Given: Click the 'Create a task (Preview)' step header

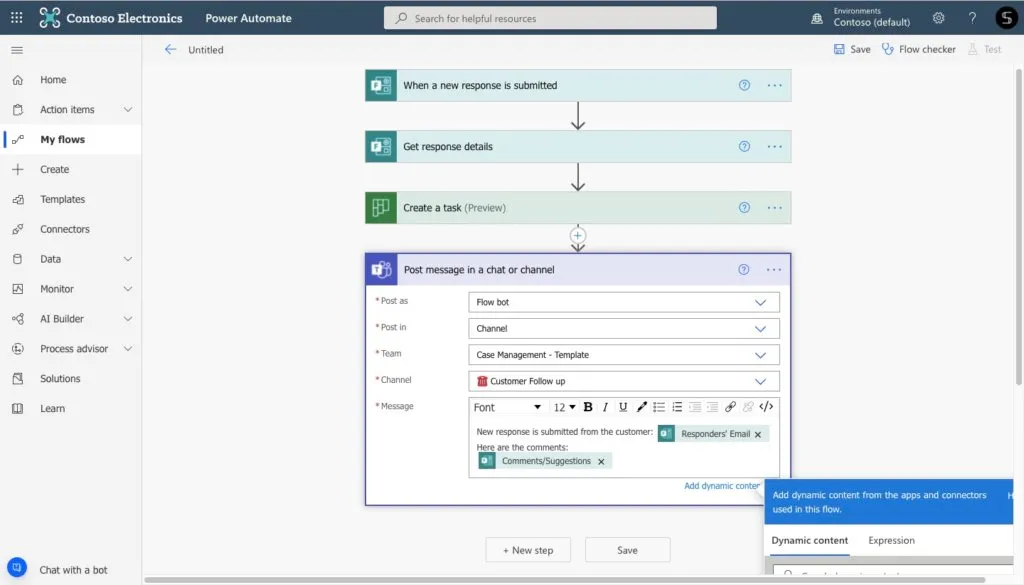Looking at the screenshot, I should tap(578, 208).
